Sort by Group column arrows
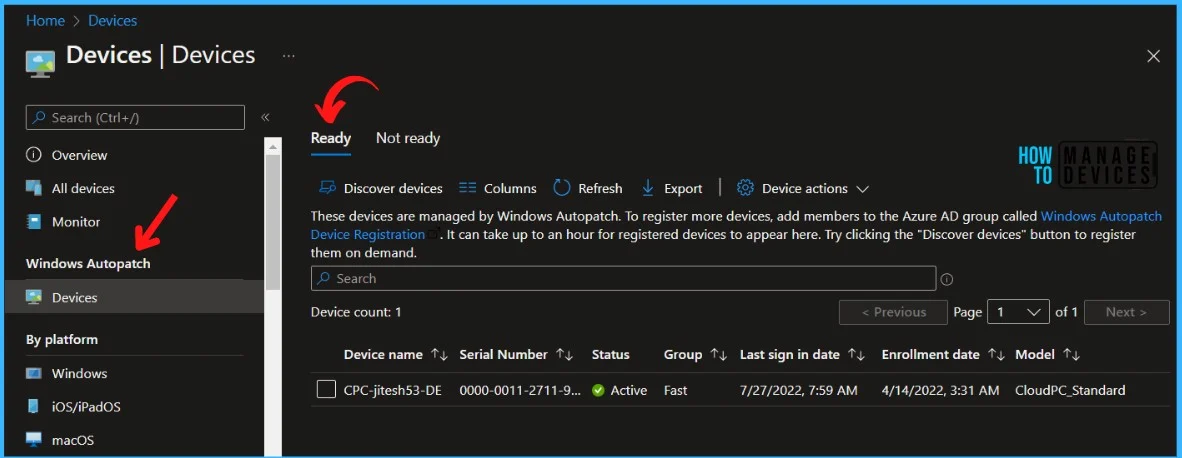The image size is (1182, 458). (x=718, y=355)
